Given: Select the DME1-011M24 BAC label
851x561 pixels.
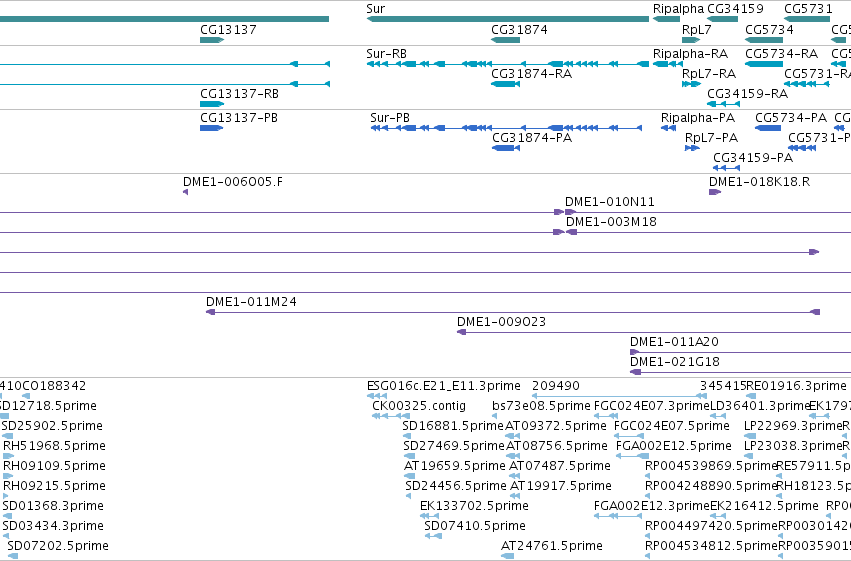Looking at the screenshot, I should [251, 301].
